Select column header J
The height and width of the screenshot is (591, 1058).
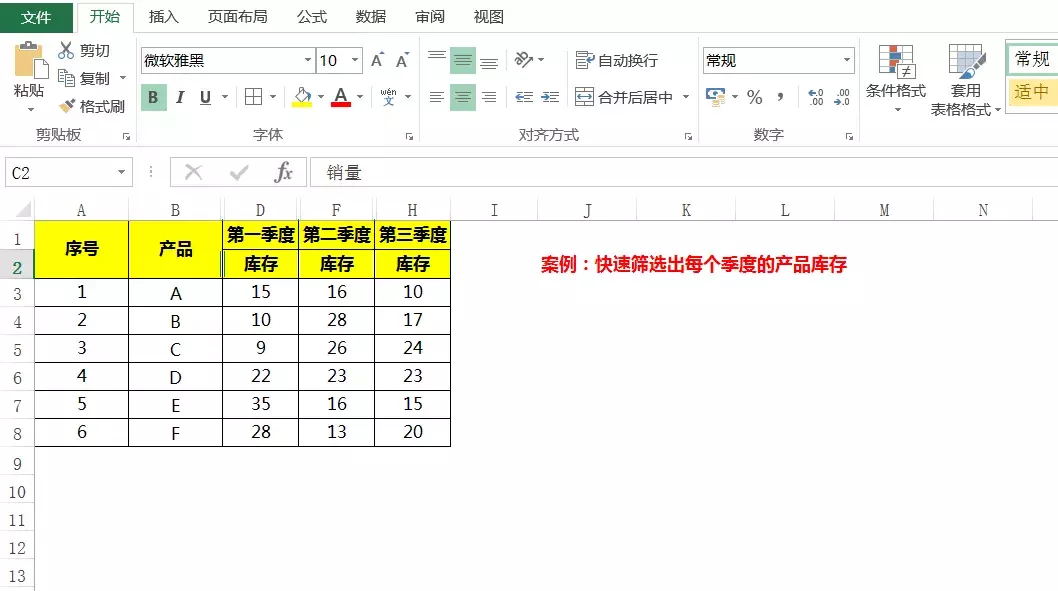coord(587,210)
